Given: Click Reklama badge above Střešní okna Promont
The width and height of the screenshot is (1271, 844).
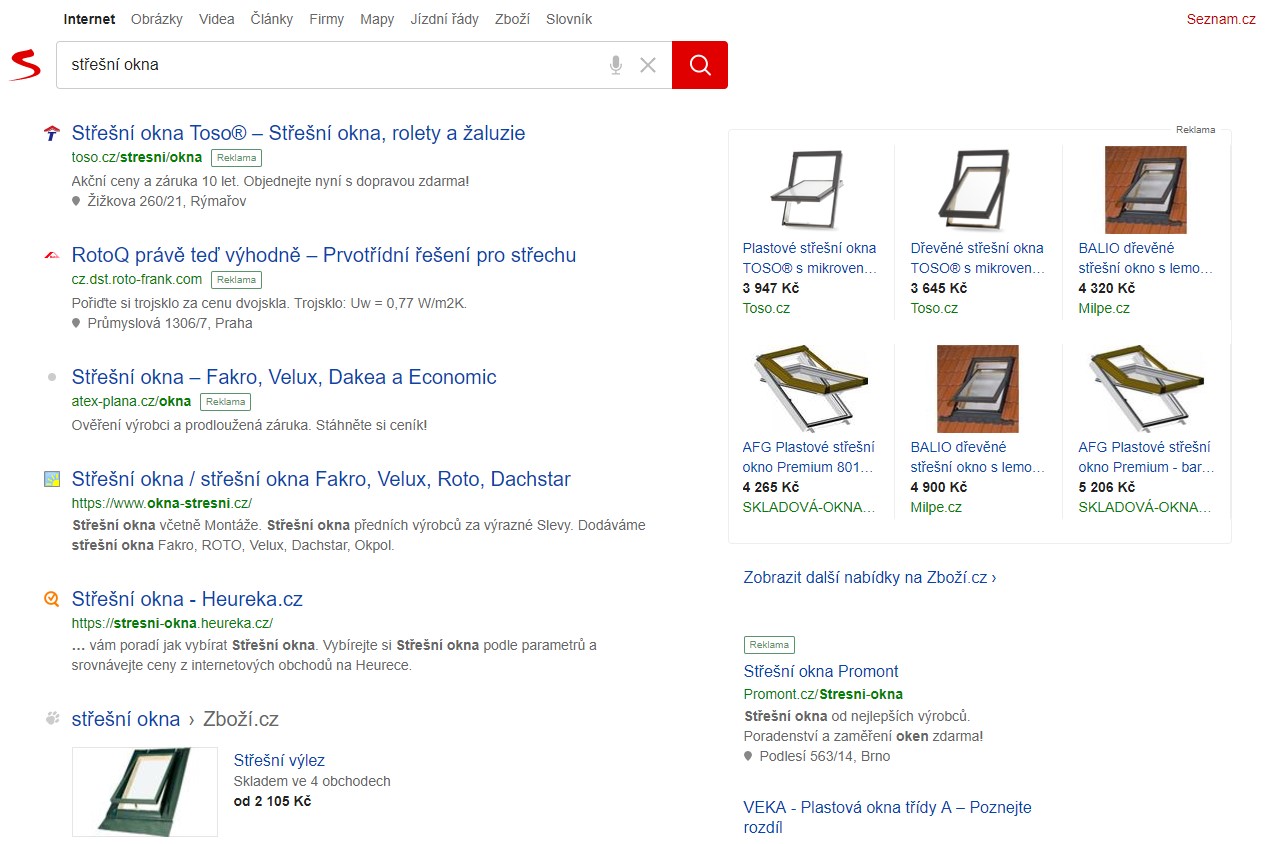Looking at the screenshot, I should click(x=769, y=645).
